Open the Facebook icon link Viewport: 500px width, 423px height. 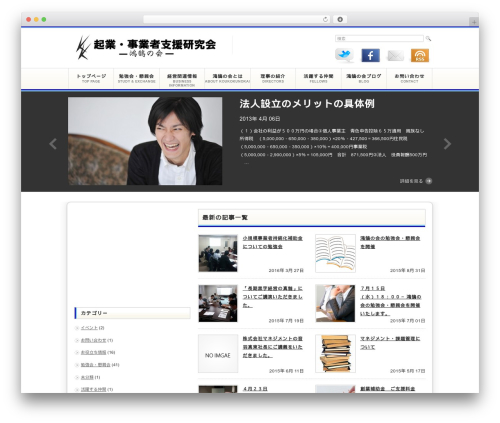(370, 55)
